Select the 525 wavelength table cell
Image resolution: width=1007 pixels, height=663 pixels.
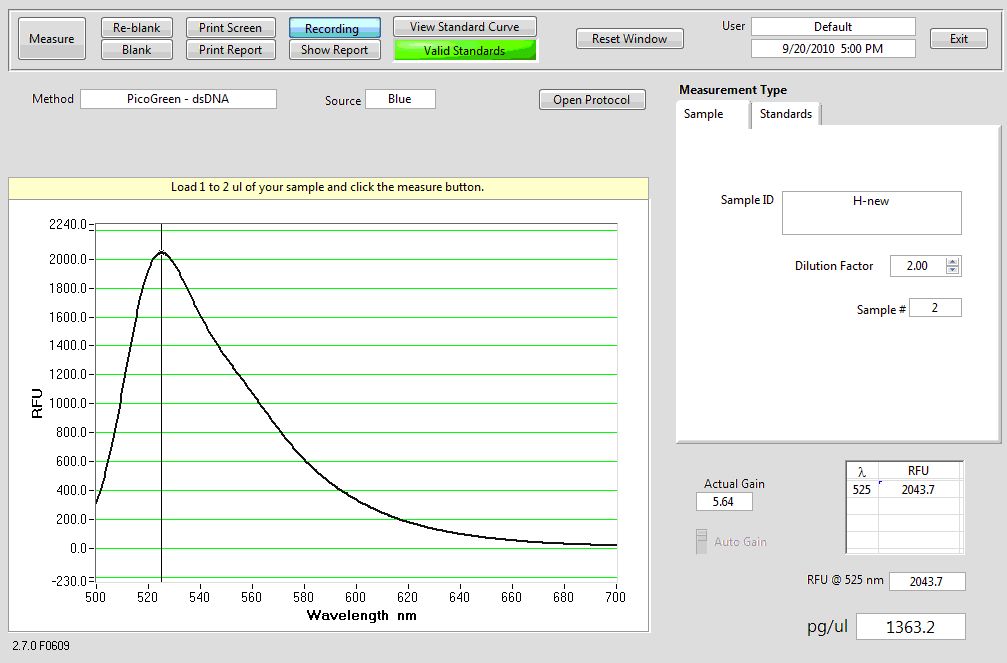862,490
